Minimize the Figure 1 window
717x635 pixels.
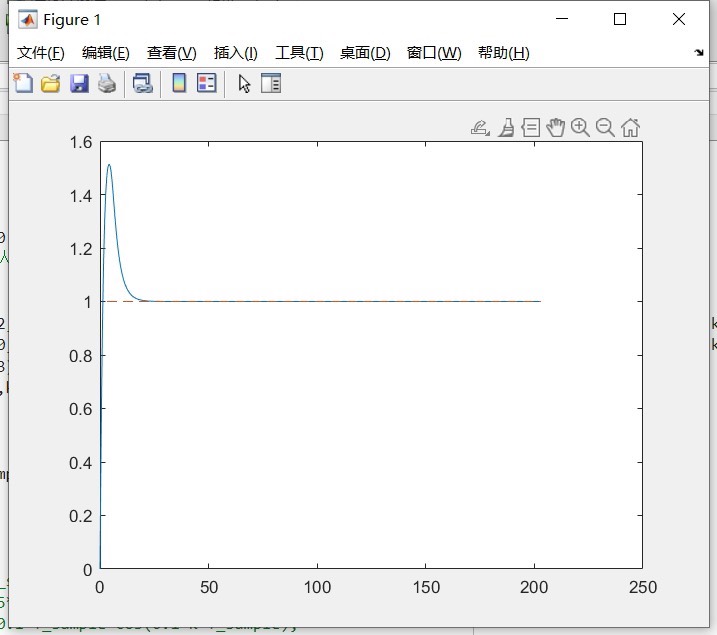pyautogui.click(x=562, y=19)
